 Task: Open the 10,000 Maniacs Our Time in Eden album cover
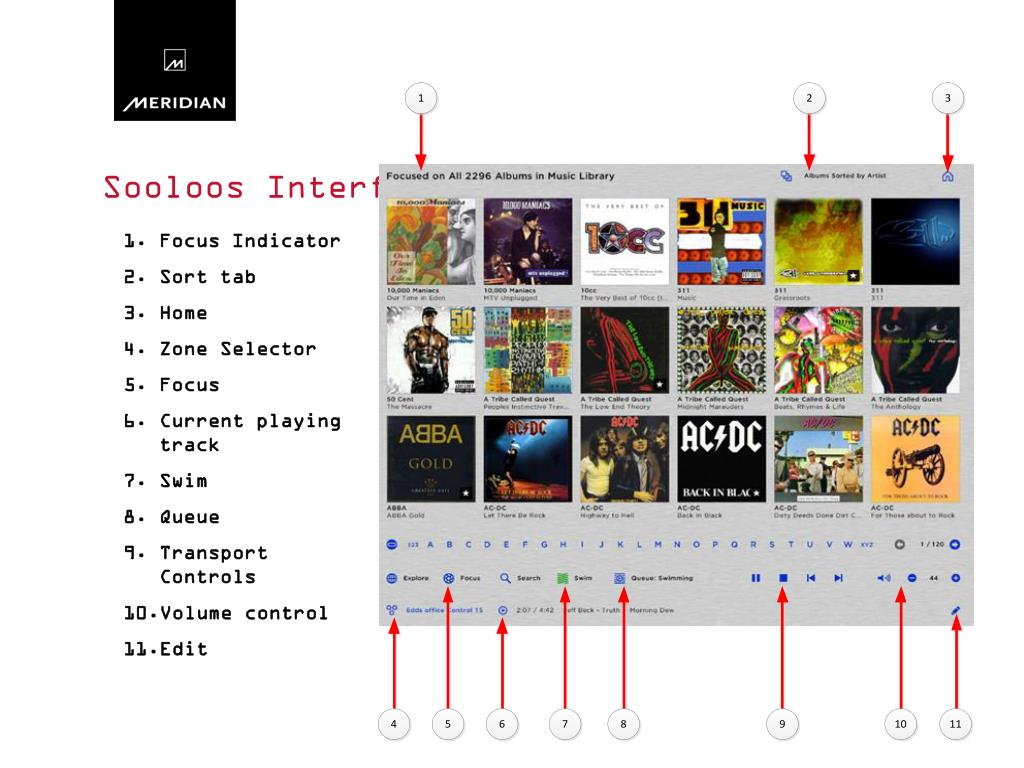[431, 242]
